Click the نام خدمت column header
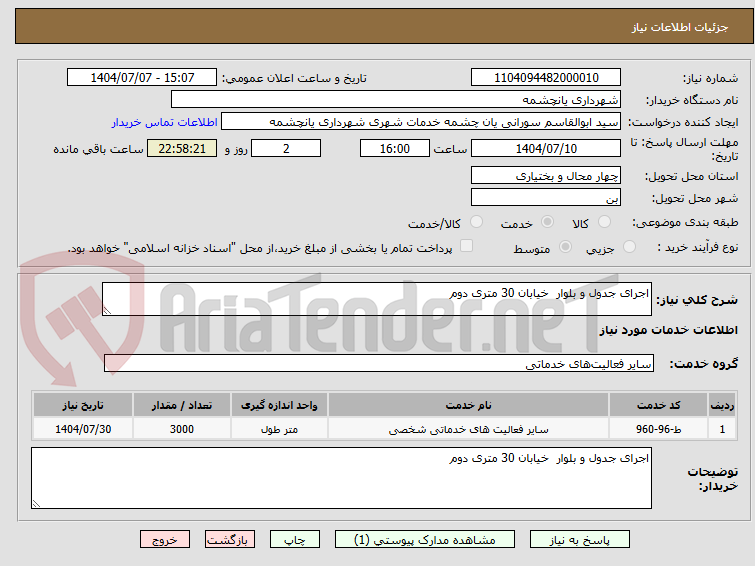 469,405
